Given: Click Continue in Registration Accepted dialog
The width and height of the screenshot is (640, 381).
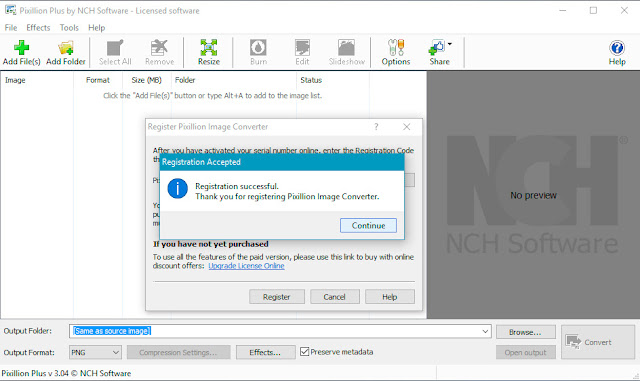Looking at the screenshot, I should tap(368, 225).
